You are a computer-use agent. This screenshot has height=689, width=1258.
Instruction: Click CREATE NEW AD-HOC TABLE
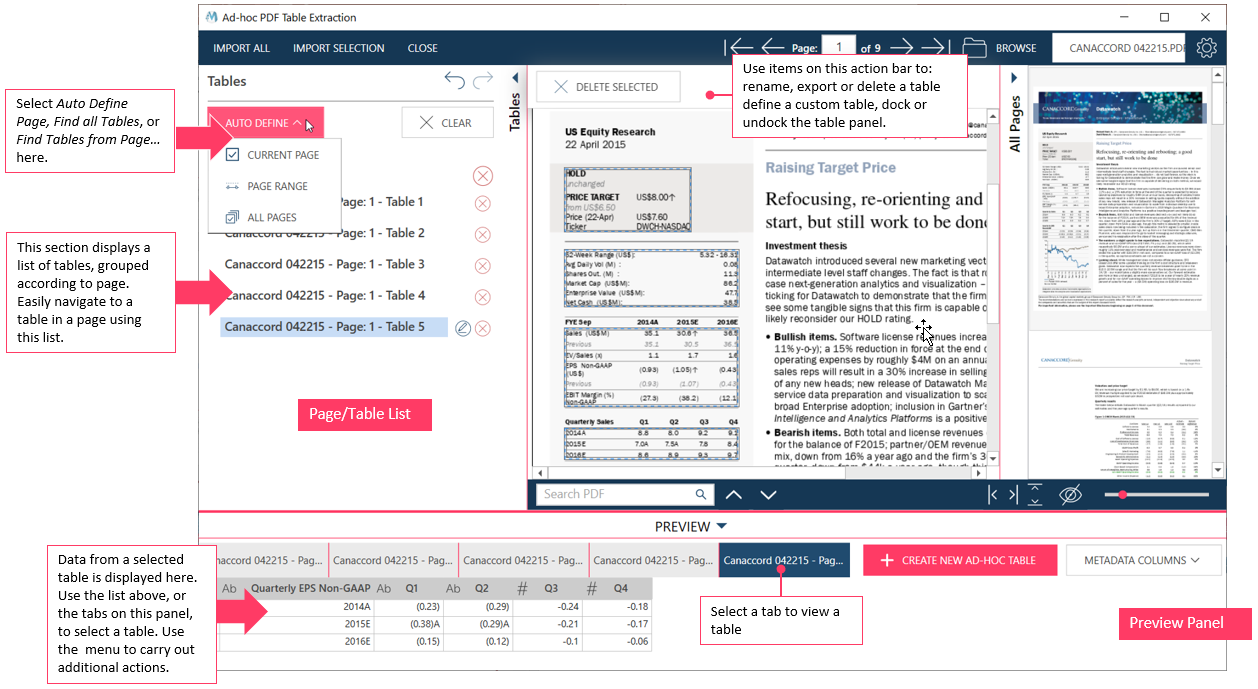960,560
